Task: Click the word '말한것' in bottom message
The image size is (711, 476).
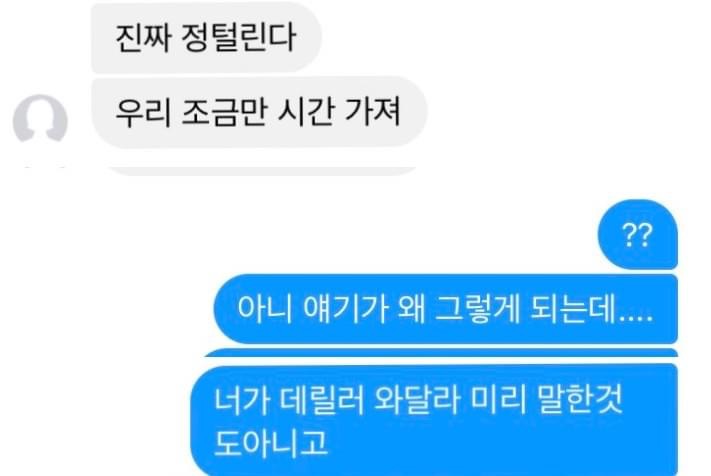Action: [579, 399]
